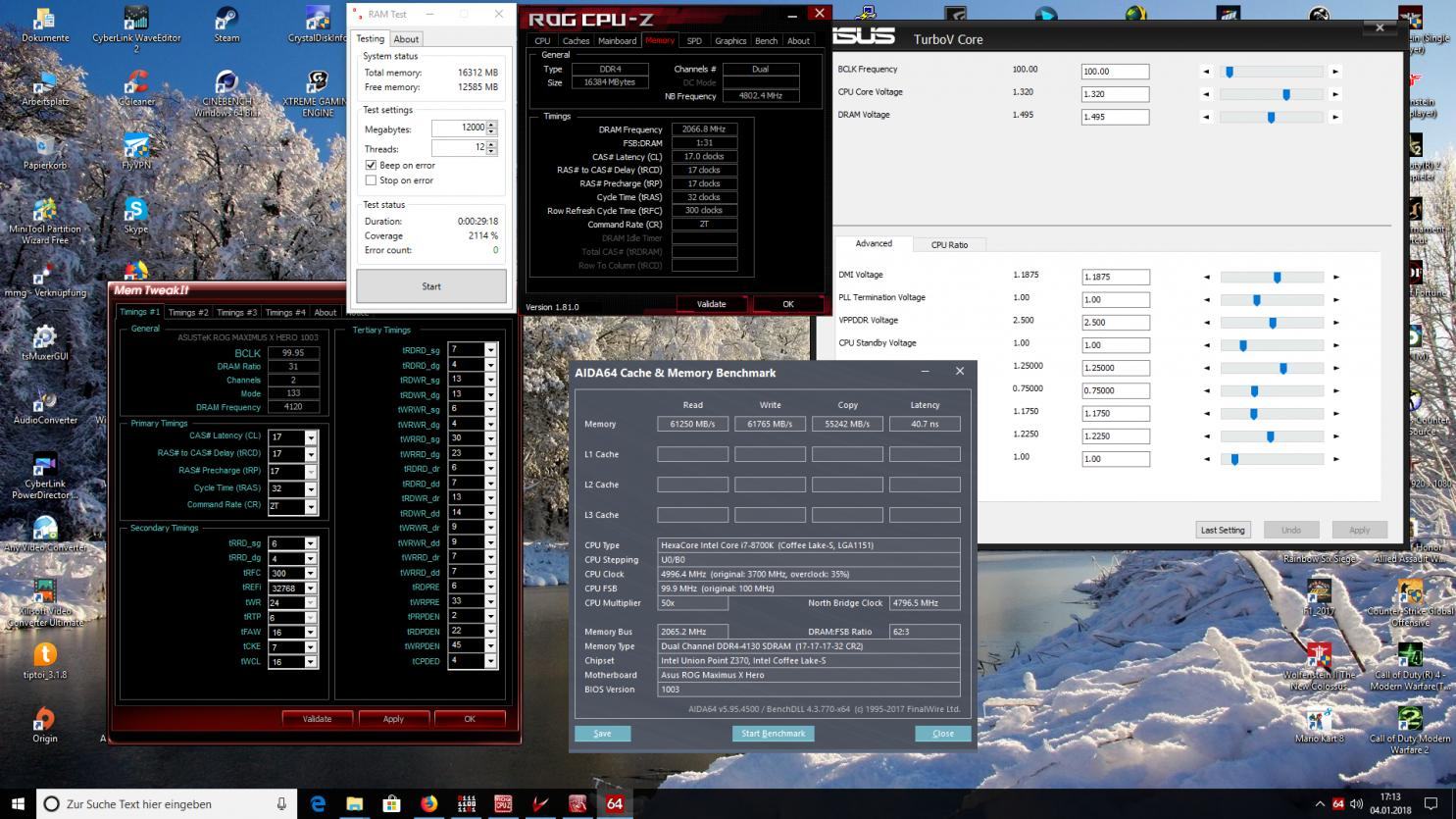Open the Dokumente desktop folder
1456x819 pixels.
(45, 25)
